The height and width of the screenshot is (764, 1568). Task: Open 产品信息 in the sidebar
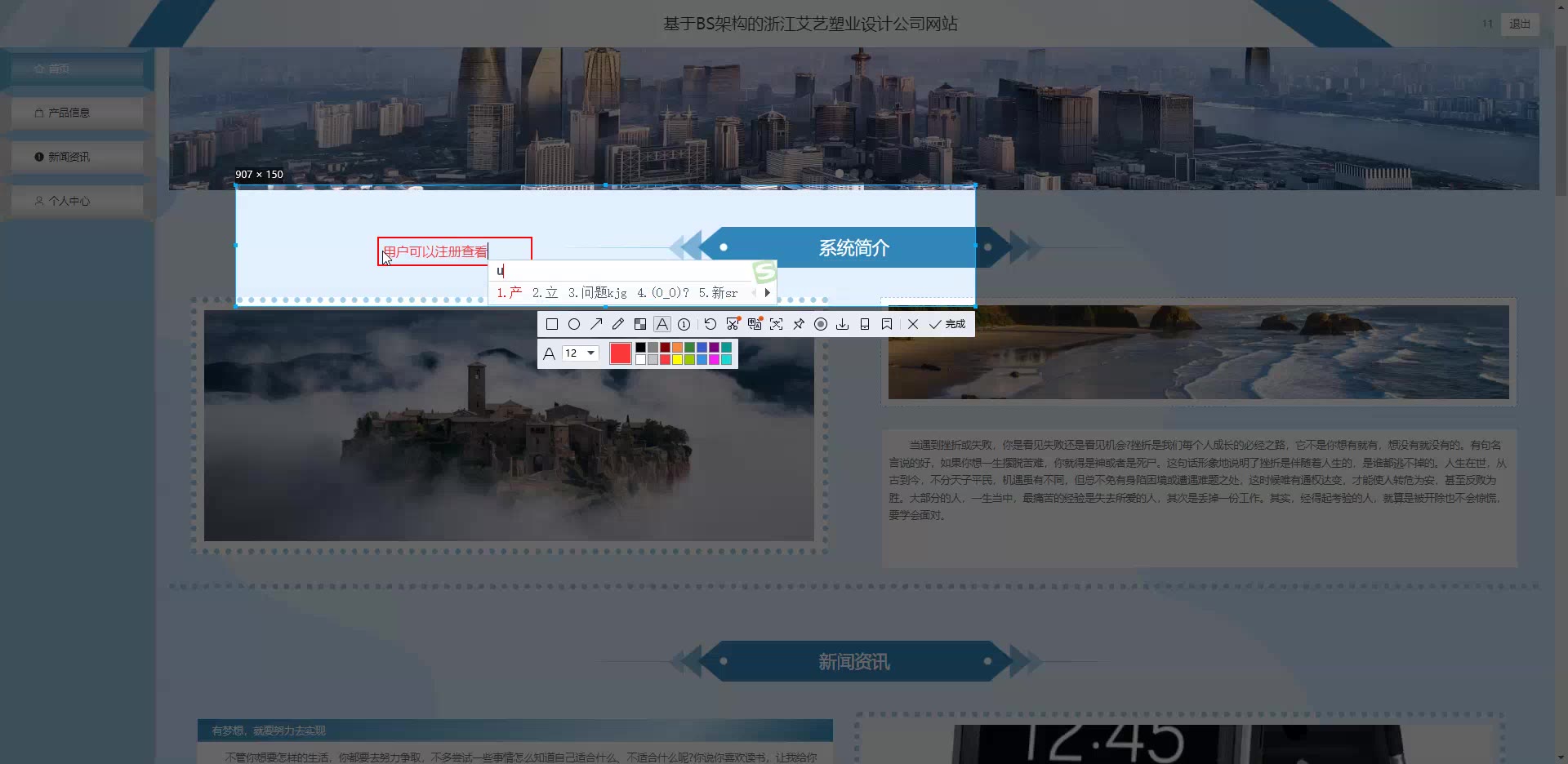77,113
